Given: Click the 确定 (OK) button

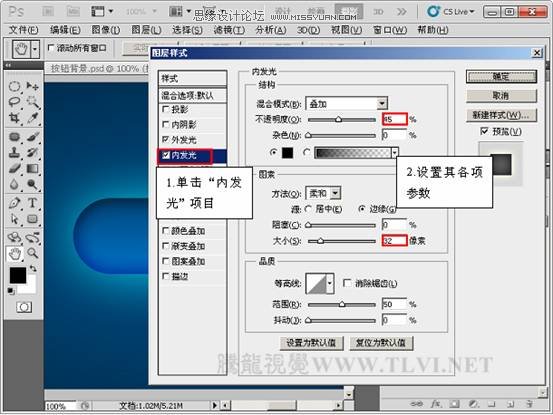Looking at the screenshot, I should tap(501, 77).
